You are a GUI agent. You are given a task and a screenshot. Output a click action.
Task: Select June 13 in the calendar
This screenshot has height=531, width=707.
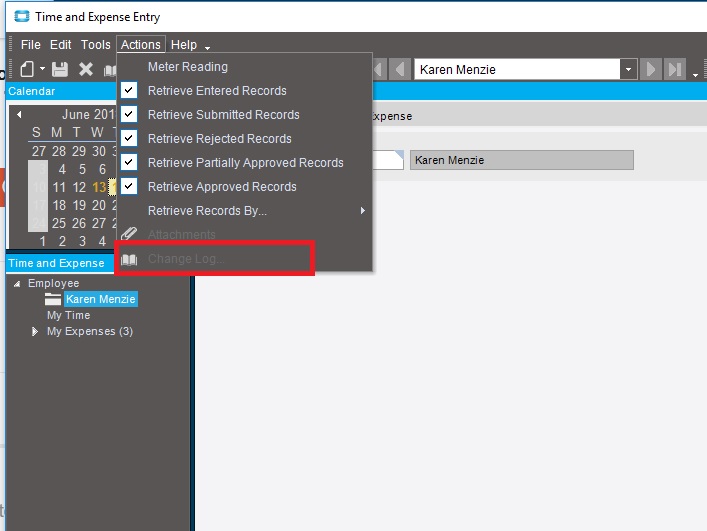coord(99,187)
